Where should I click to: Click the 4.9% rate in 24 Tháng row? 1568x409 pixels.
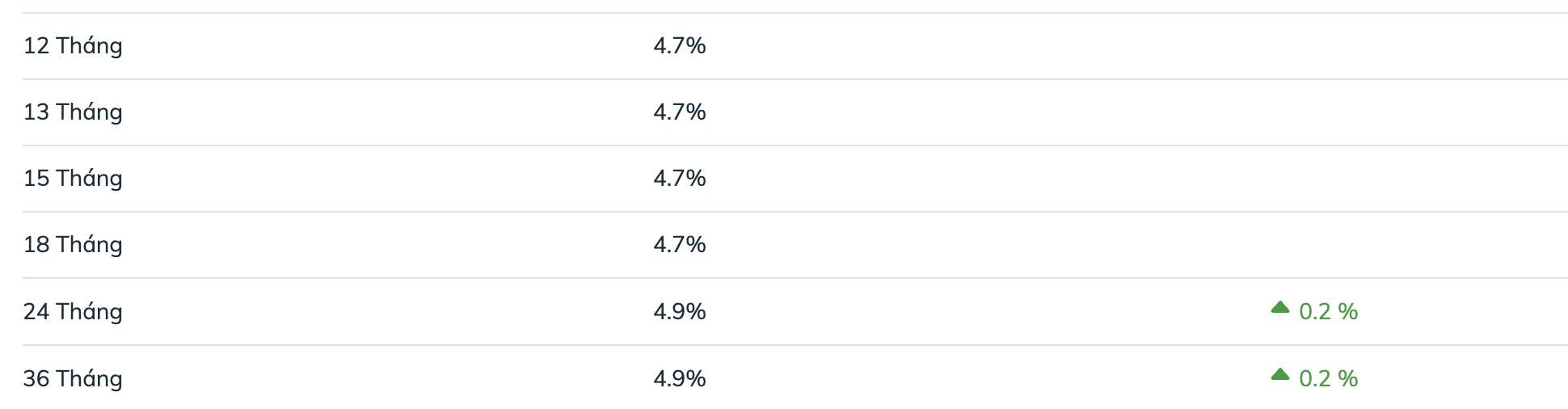(679, 312)
